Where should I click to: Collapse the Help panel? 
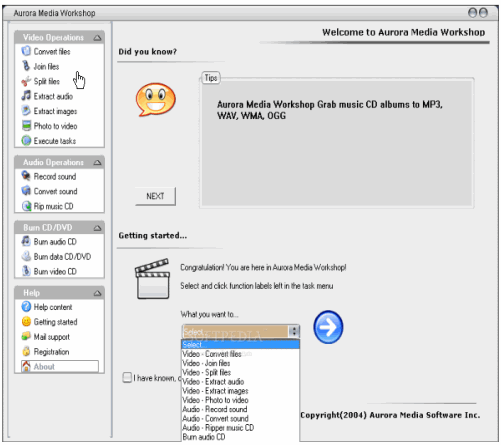(97, 293)
